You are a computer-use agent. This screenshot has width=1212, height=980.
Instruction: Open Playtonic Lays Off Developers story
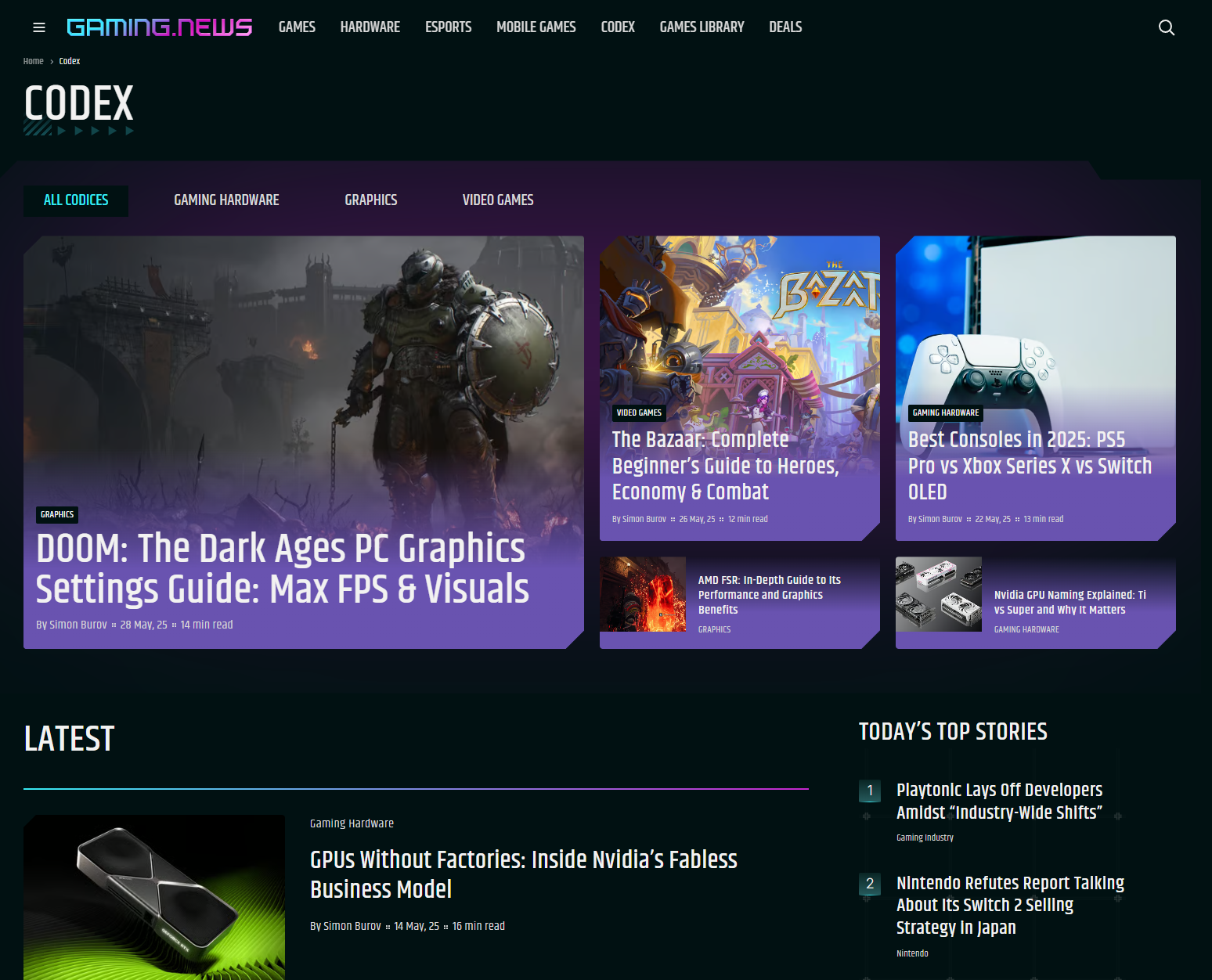tap(999, 801)
